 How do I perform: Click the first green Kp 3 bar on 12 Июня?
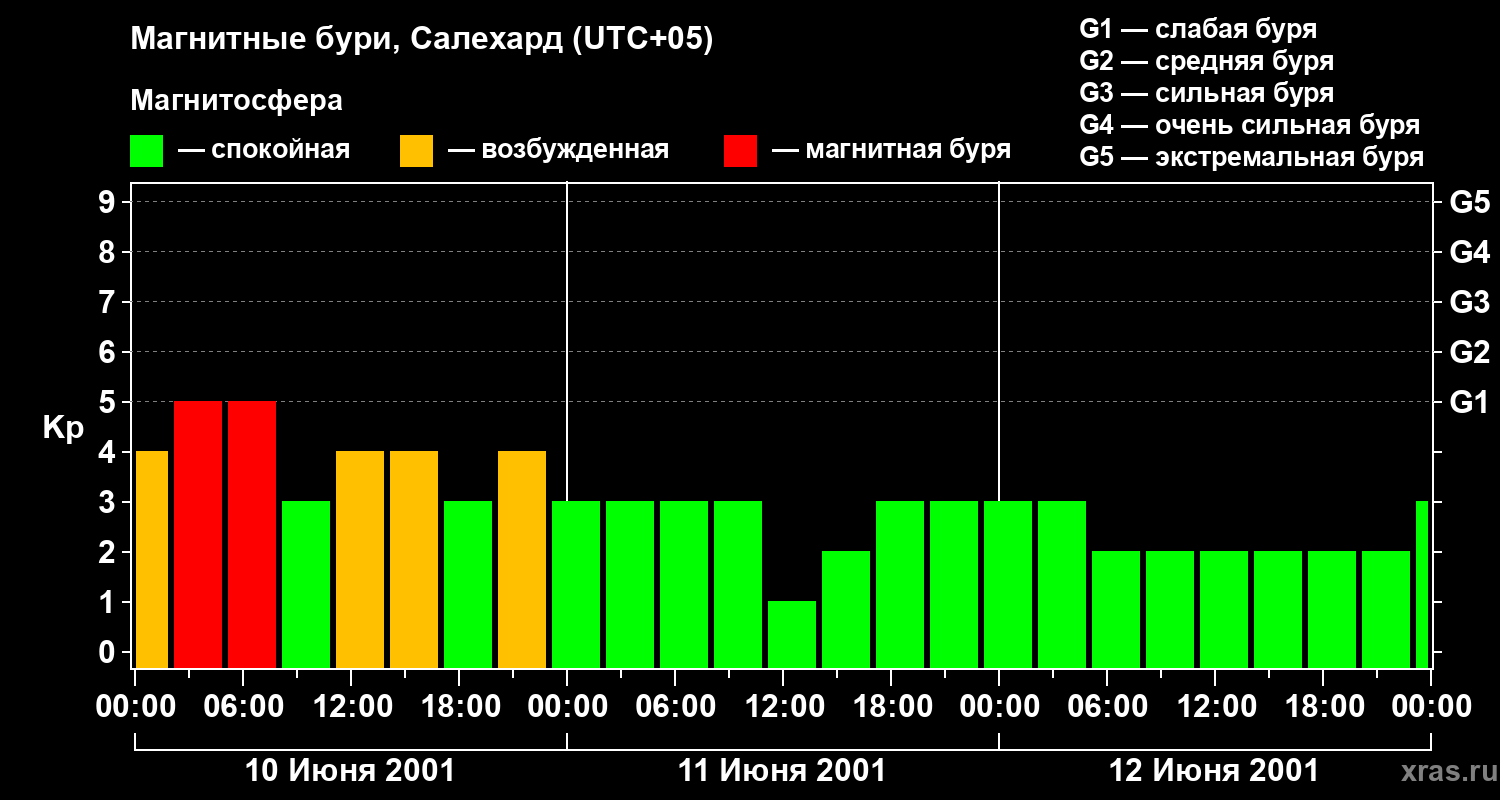click(1008, 584)
